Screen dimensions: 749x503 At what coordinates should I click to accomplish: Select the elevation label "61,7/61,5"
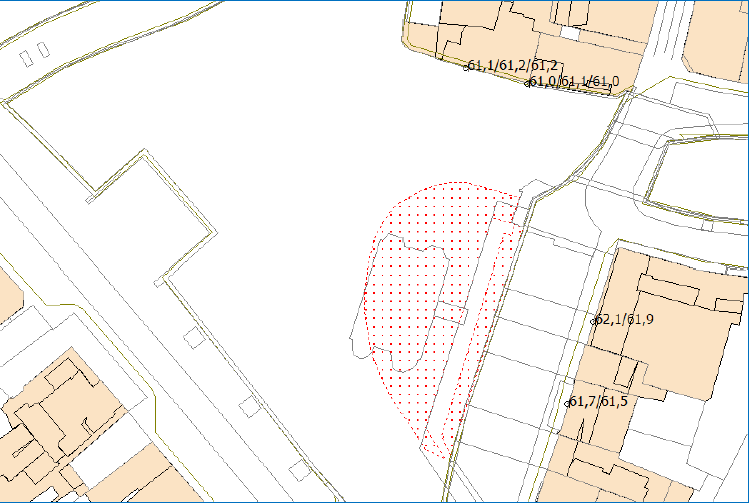coord(600,402)
